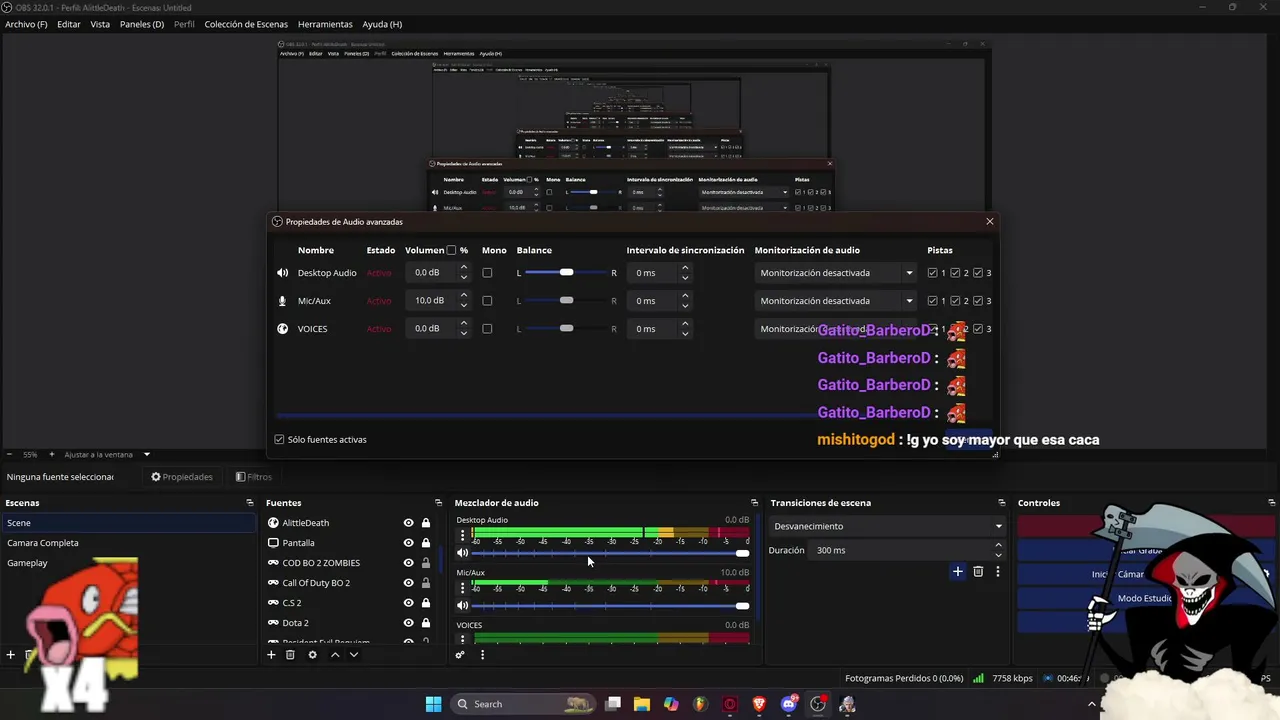Toggle lock on Call Of Duty BO 2
Screen dimensions: 1280x720
[426, 583]
